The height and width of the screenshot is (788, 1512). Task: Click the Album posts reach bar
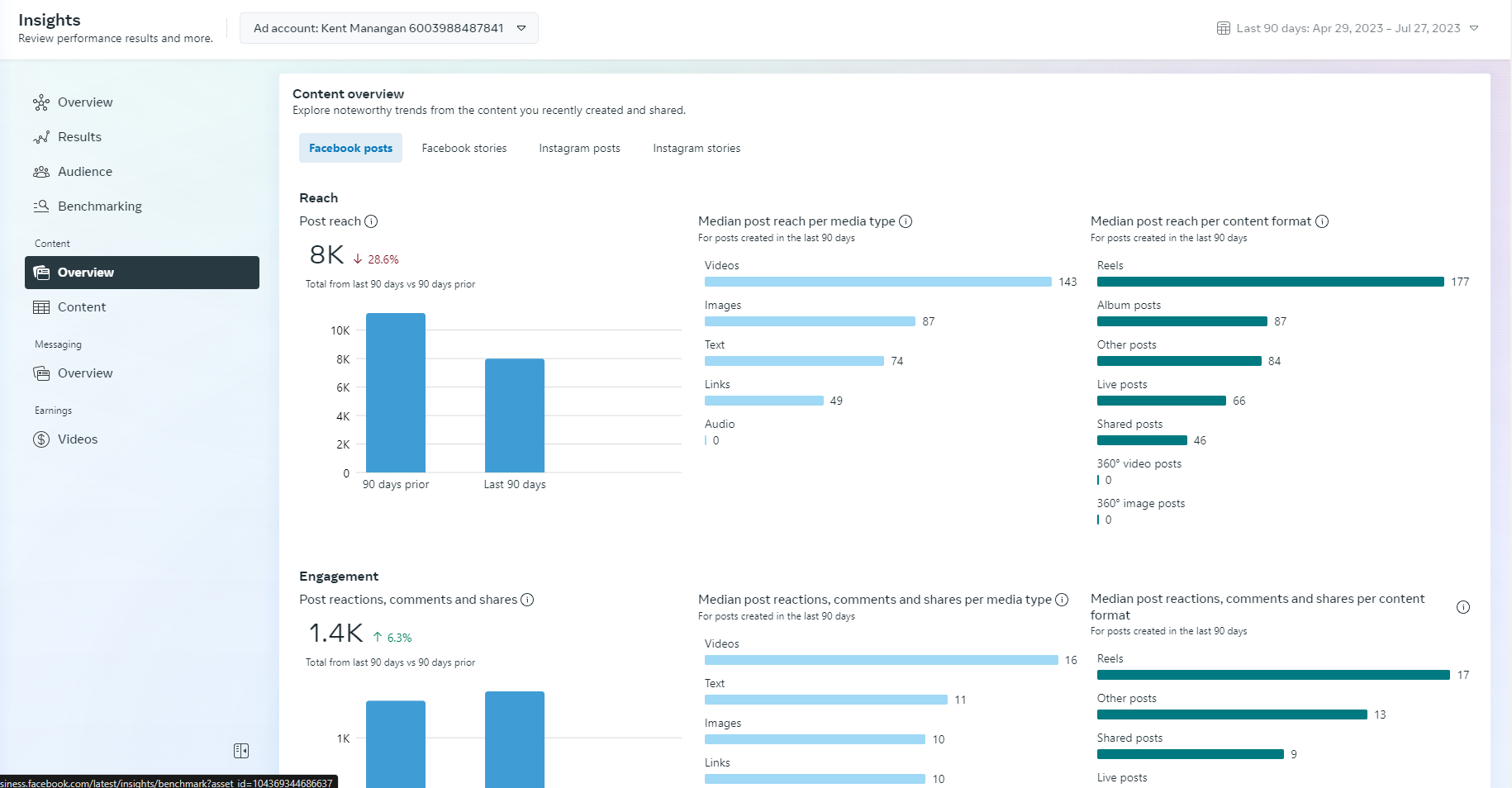pos(1182,321)
